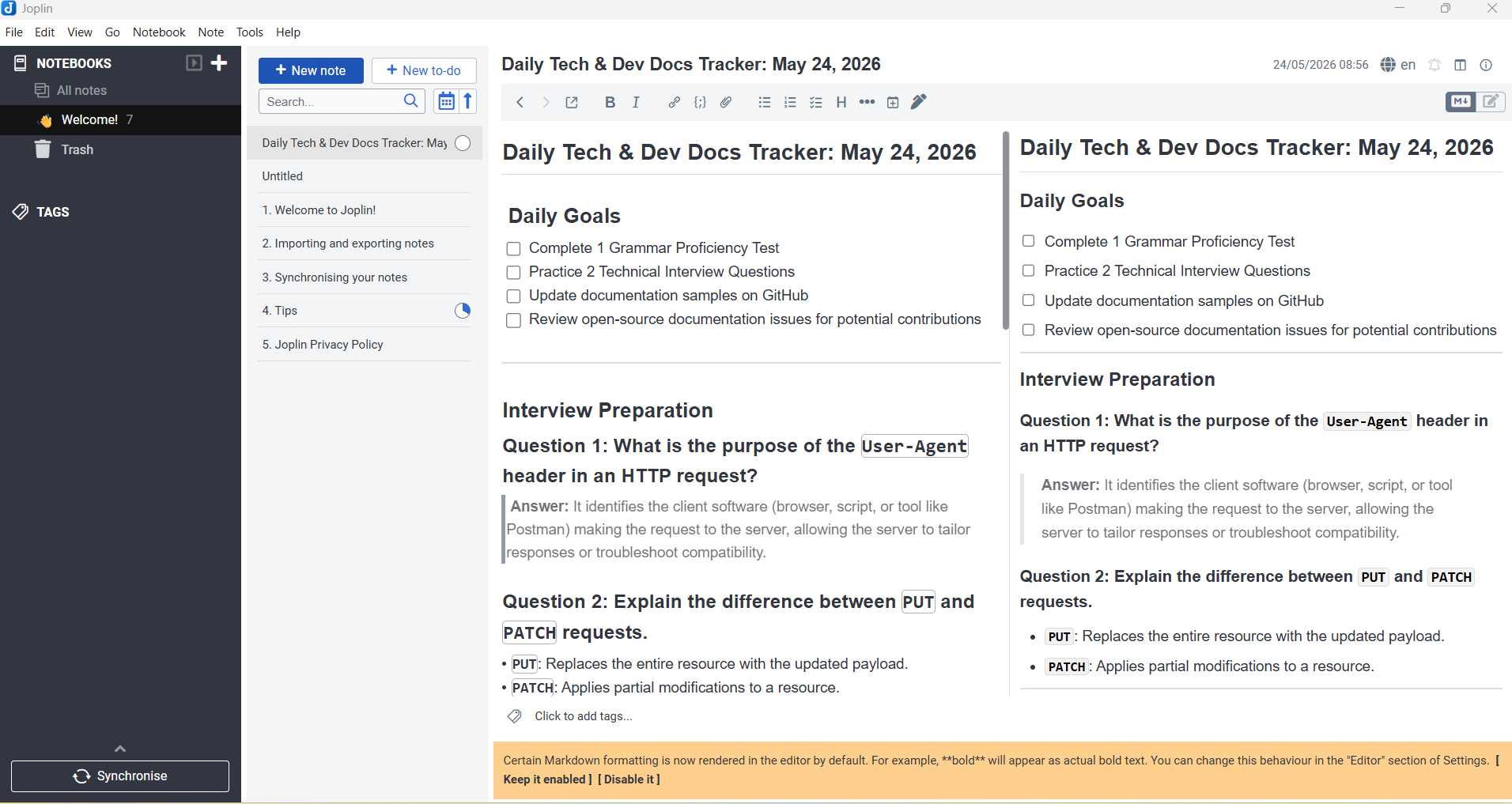Open the freehand drawing tool
The height and width of the screenshot is (804, 1512).
point(919,103)
